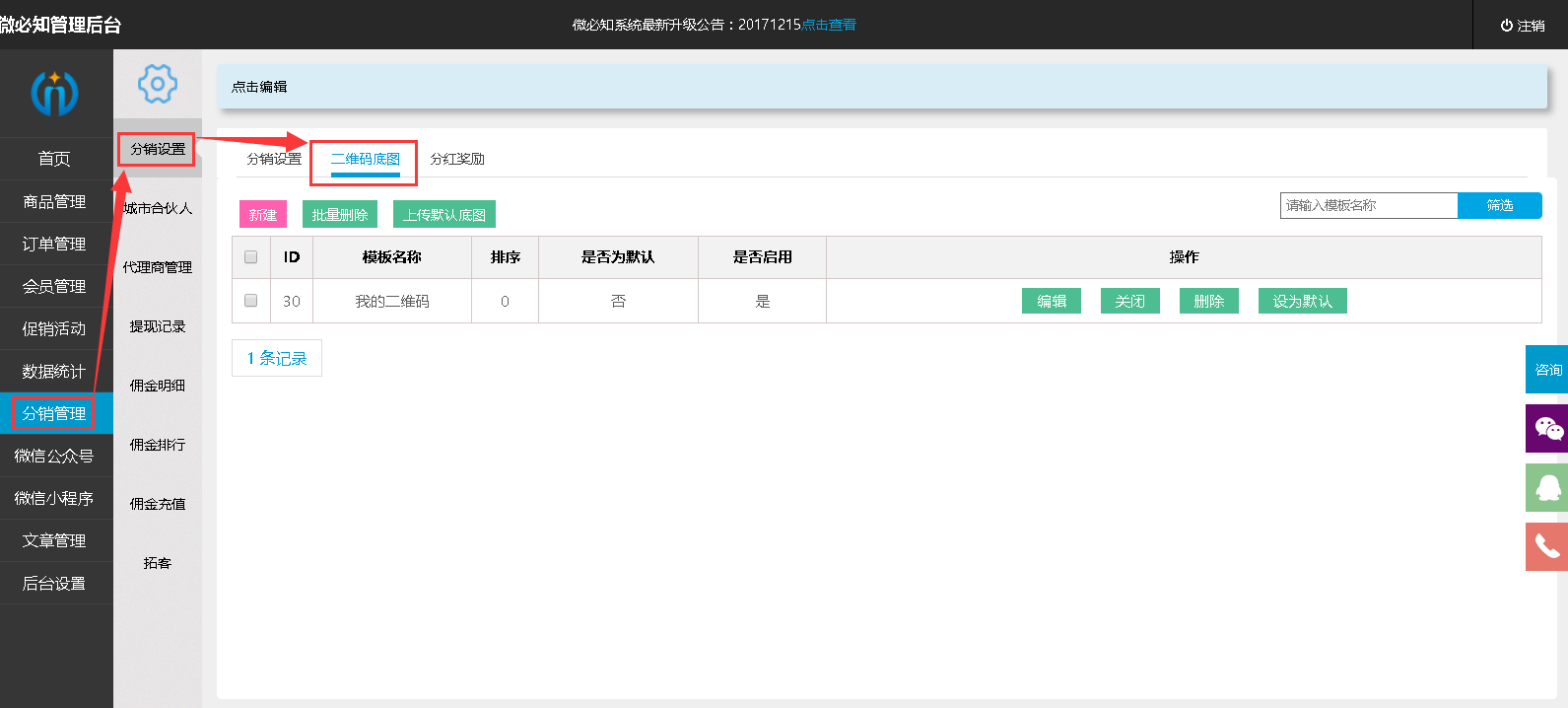
Task: Open the 点击查看 announcement link
Action: [x=828, y=25]
